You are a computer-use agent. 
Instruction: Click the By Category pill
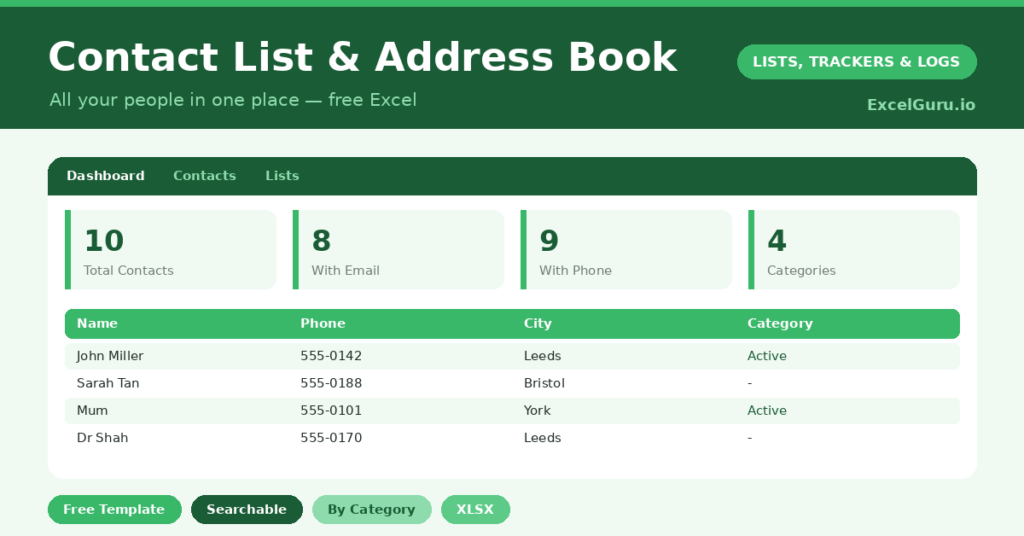[x=372, y=509]
